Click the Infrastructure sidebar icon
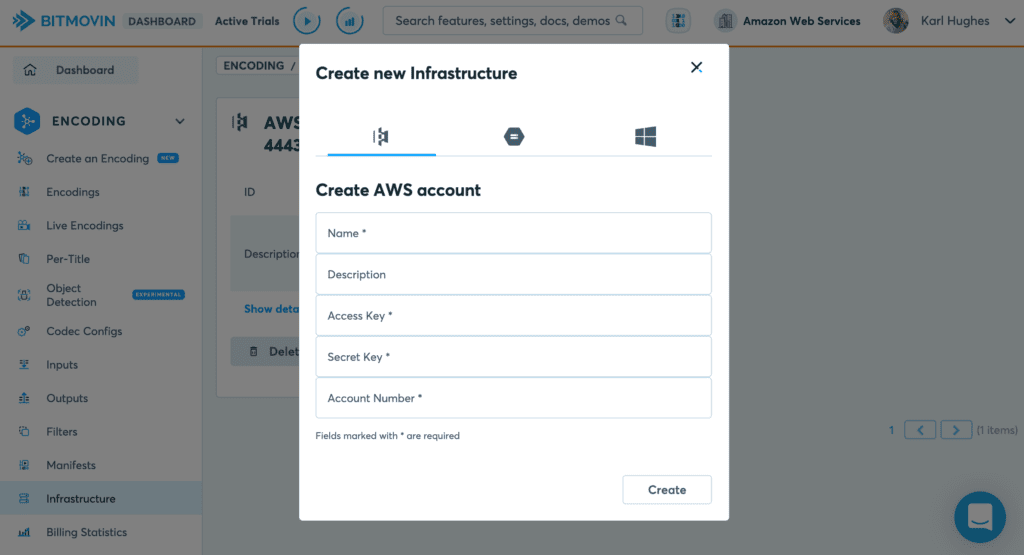 point(24,498)
